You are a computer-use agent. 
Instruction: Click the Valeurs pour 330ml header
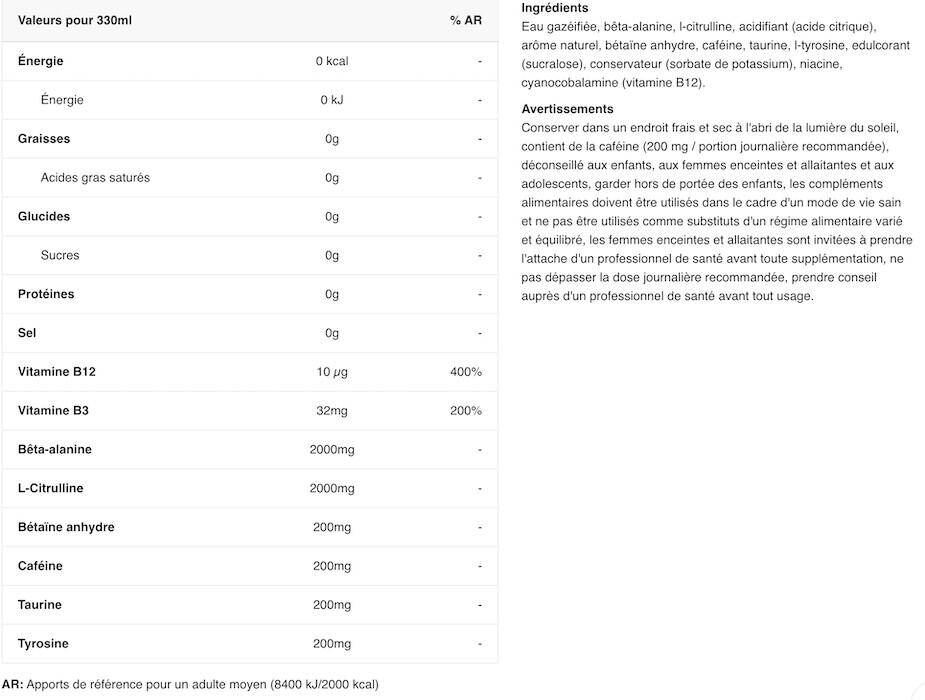75,20
